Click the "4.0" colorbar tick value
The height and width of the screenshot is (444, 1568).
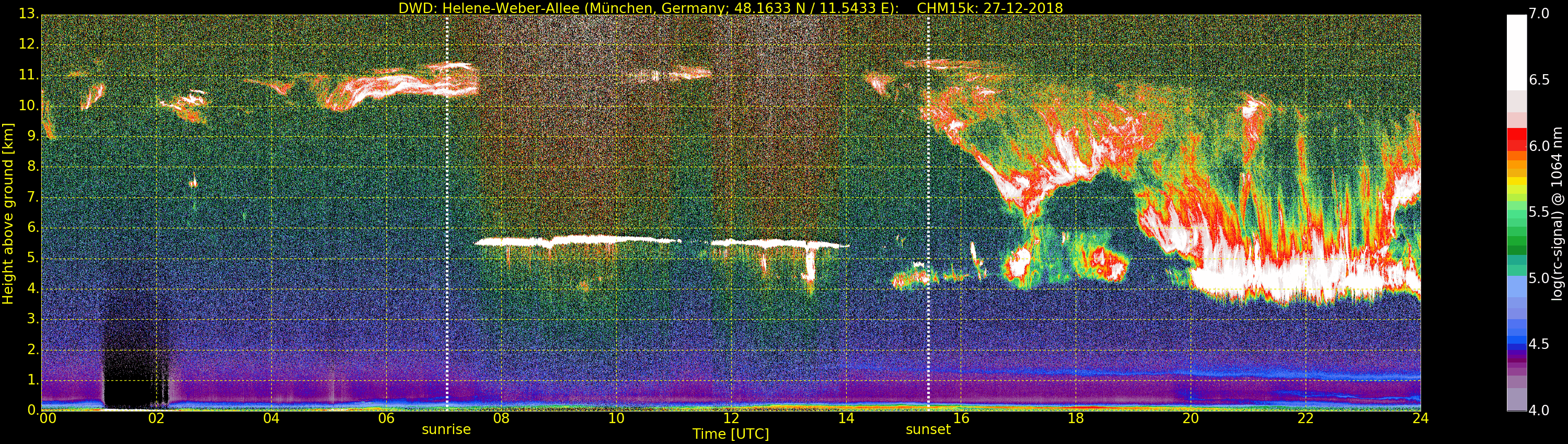pos(1539,411)
